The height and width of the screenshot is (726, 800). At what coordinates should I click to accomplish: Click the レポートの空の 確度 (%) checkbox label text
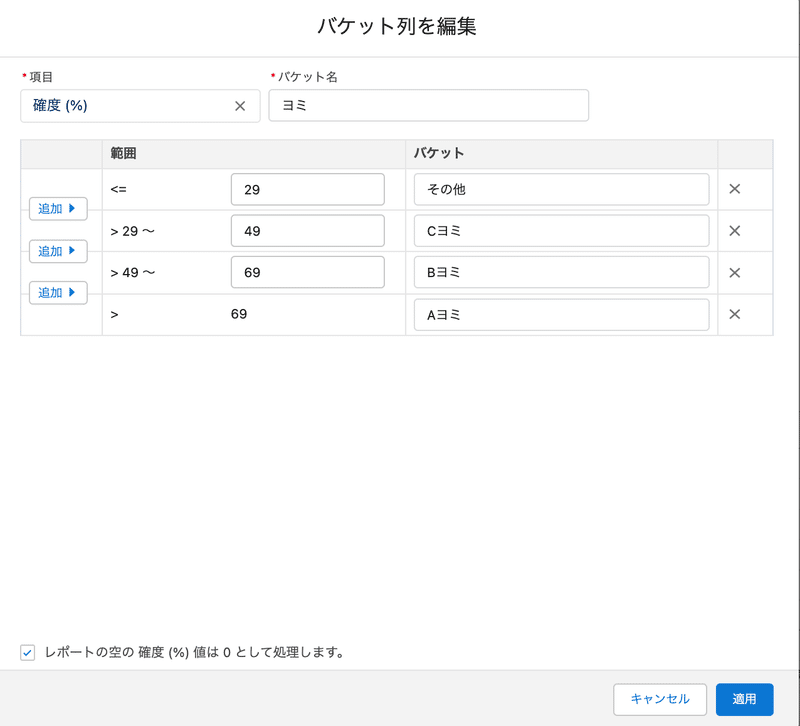(x=194, y=653)
